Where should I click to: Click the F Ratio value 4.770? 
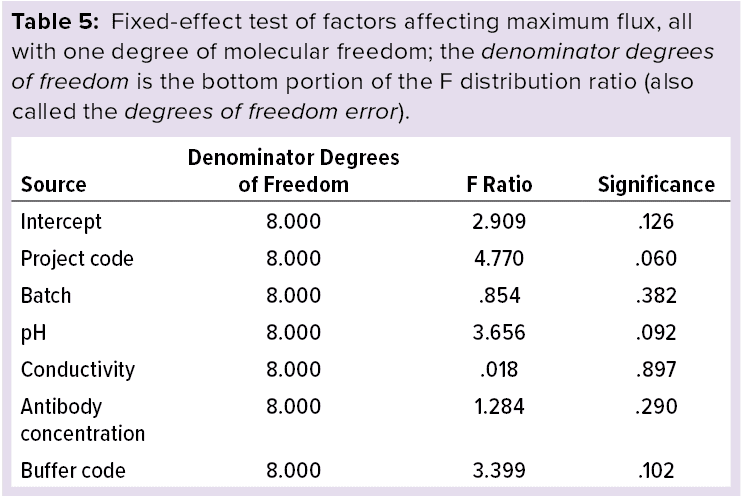[x=499, y=258]
